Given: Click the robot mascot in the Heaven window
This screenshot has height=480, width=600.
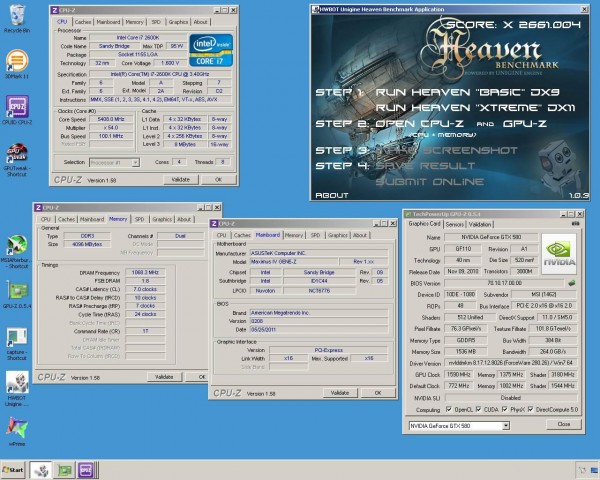Looking at the screenshot, I should point(559,167).
